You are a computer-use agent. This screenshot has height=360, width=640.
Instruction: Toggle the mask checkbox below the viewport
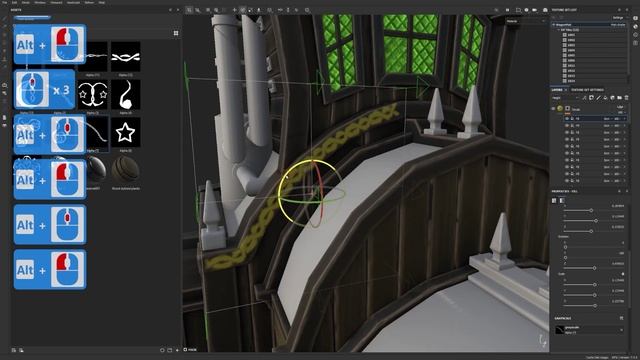(185, 350)
